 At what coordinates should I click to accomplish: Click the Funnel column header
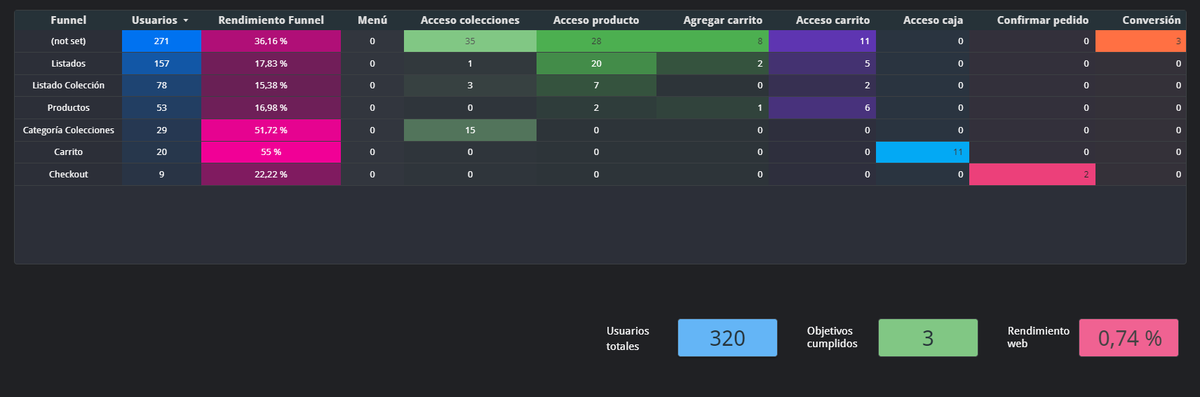tap(68, 20)
